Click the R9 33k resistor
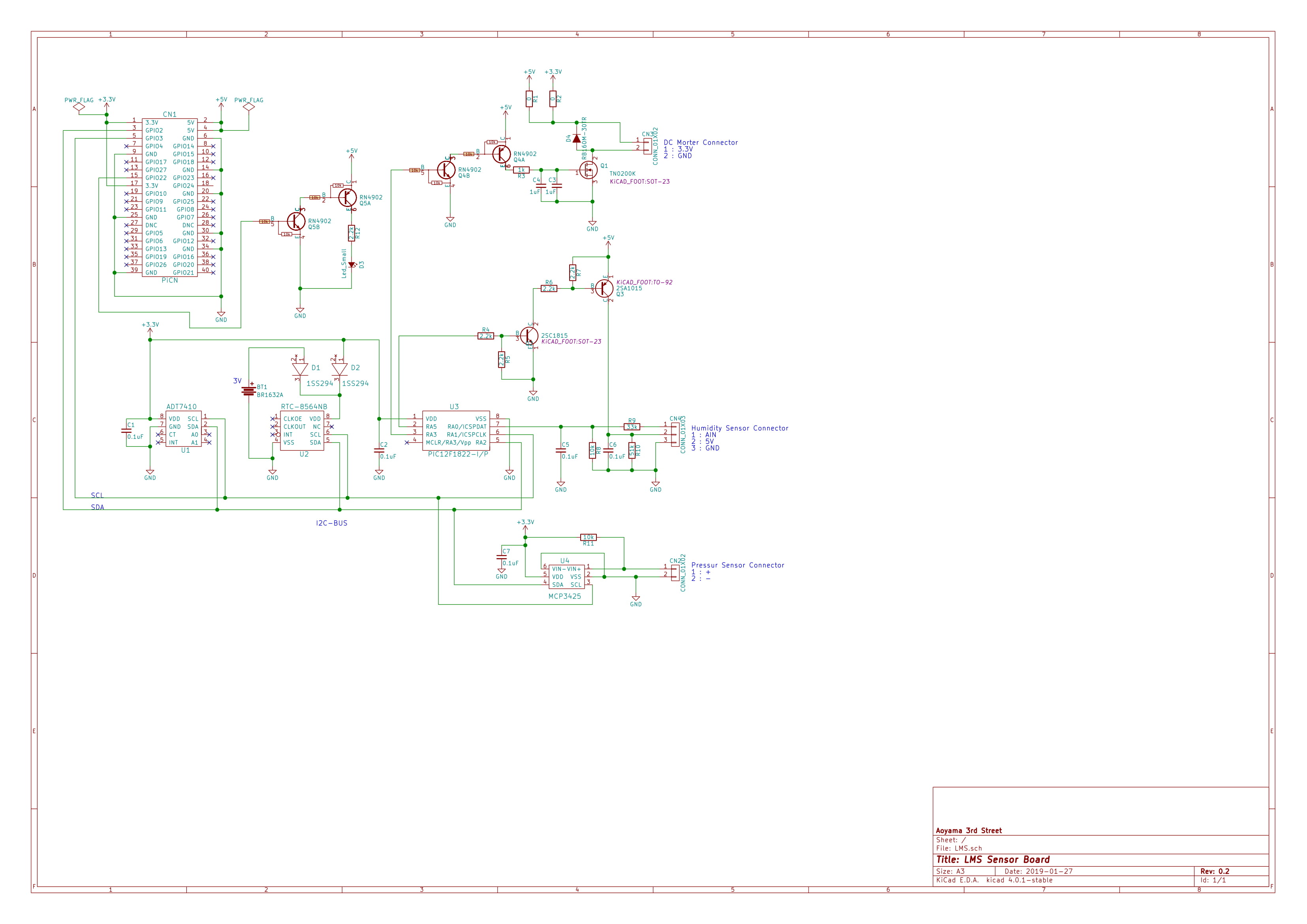 632,426
